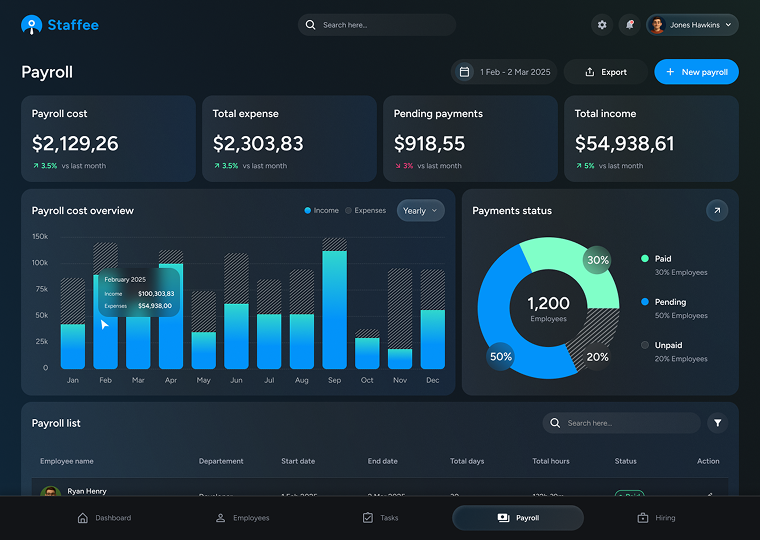
Task: Click the magnifier icon in Payroll list search
Action: 555,423
